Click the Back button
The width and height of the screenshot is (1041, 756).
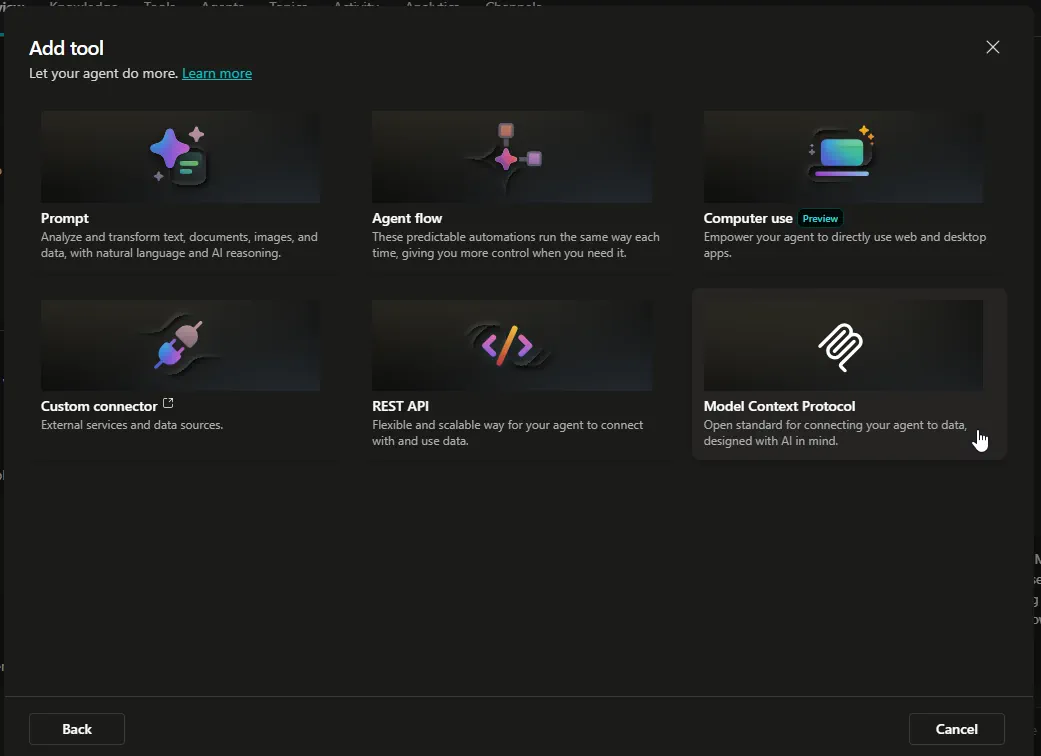[76, 729]
